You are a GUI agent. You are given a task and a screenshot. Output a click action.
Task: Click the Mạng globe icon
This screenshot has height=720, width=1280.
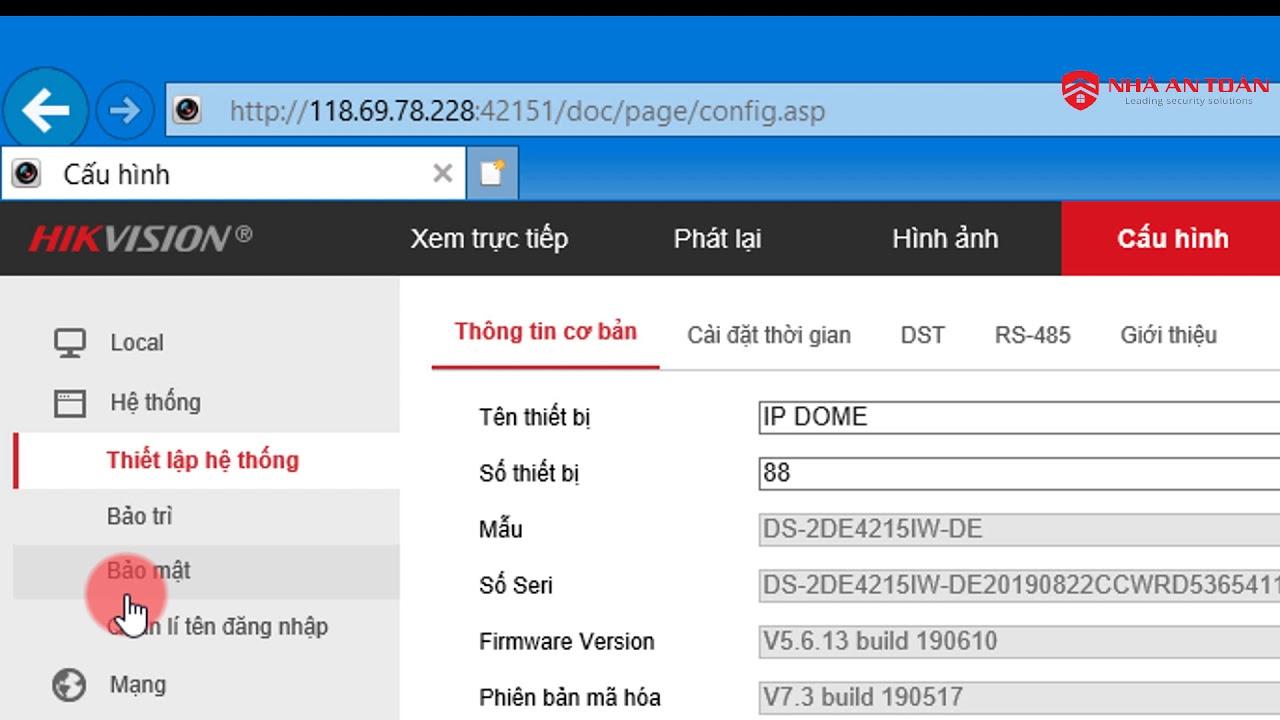click(69, 685)
